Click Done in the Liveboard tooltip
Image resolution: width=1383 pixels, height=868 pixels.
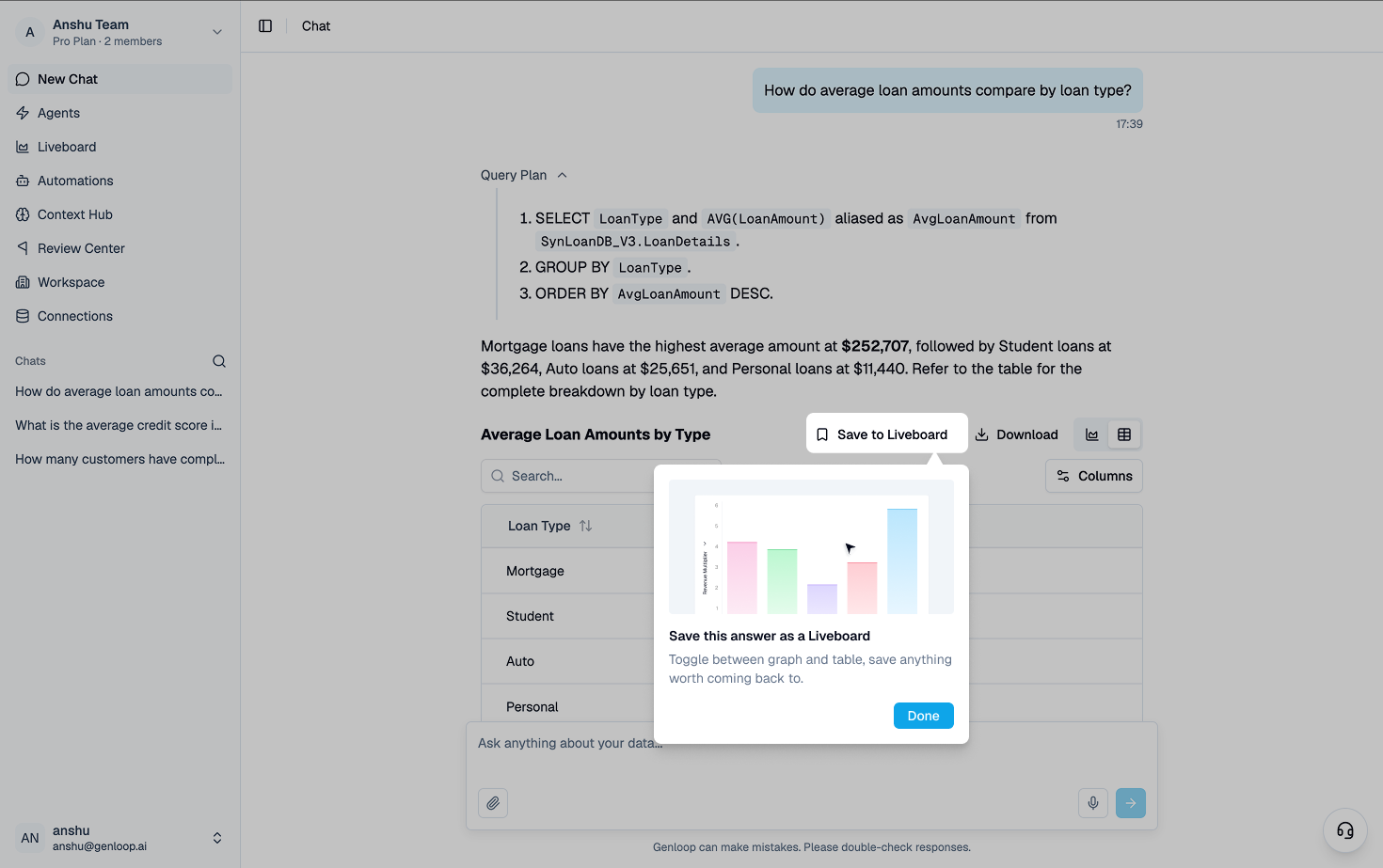click(x=923, y=716)
